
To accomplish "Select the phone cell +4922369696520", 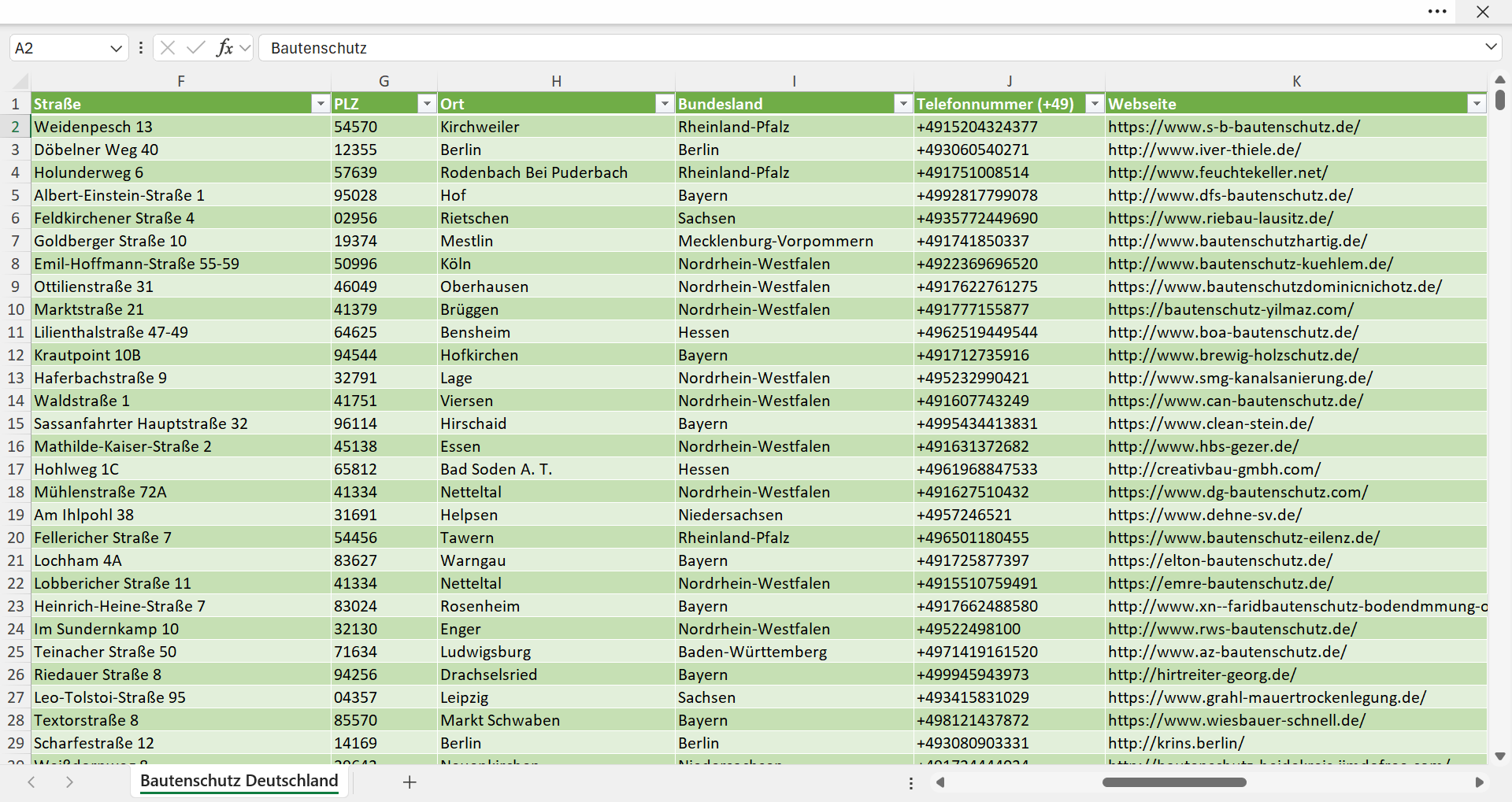I will (x=1010, y=264).
